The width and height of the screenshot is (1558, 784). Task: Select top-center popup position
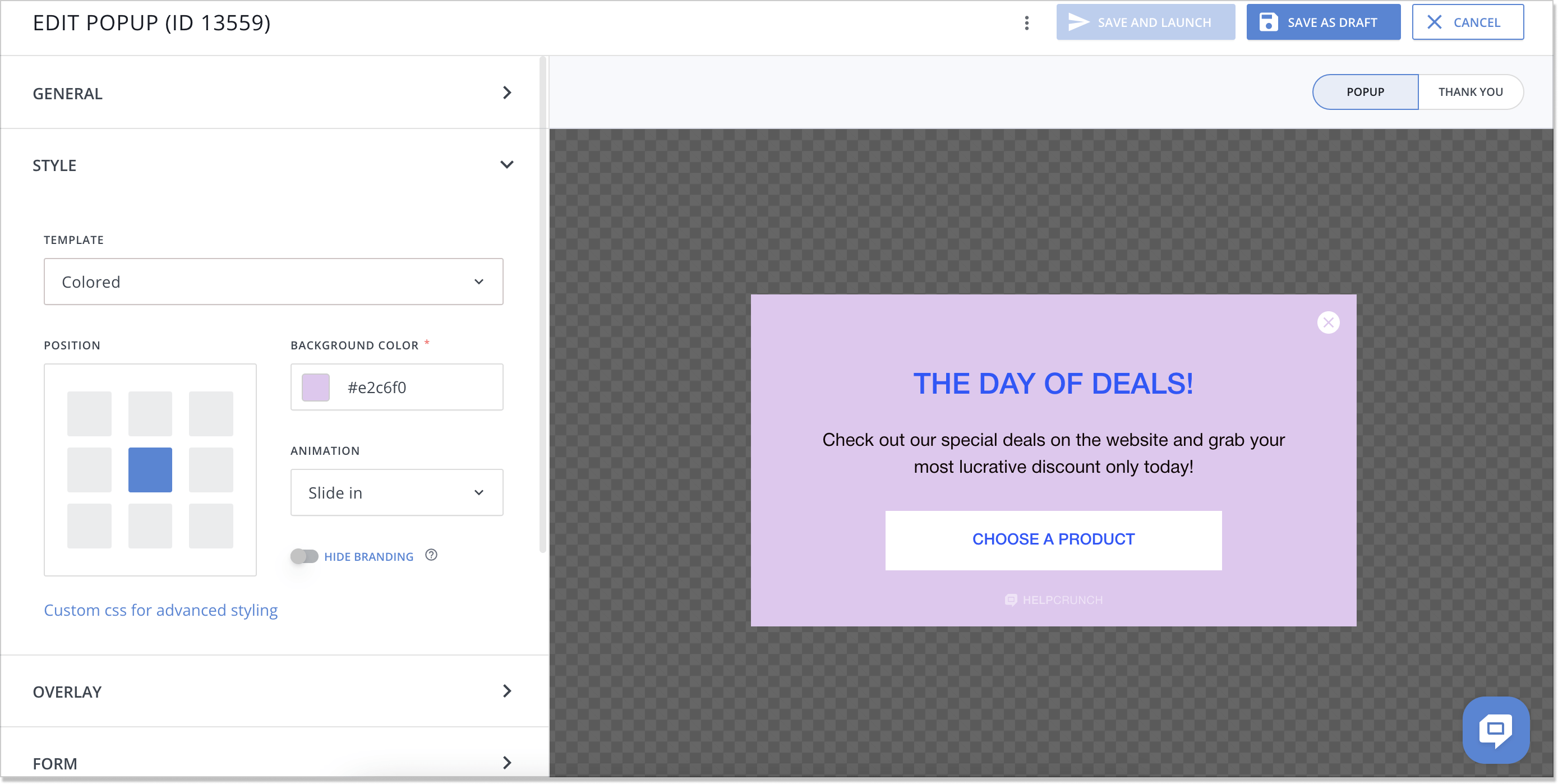point(150,414)
